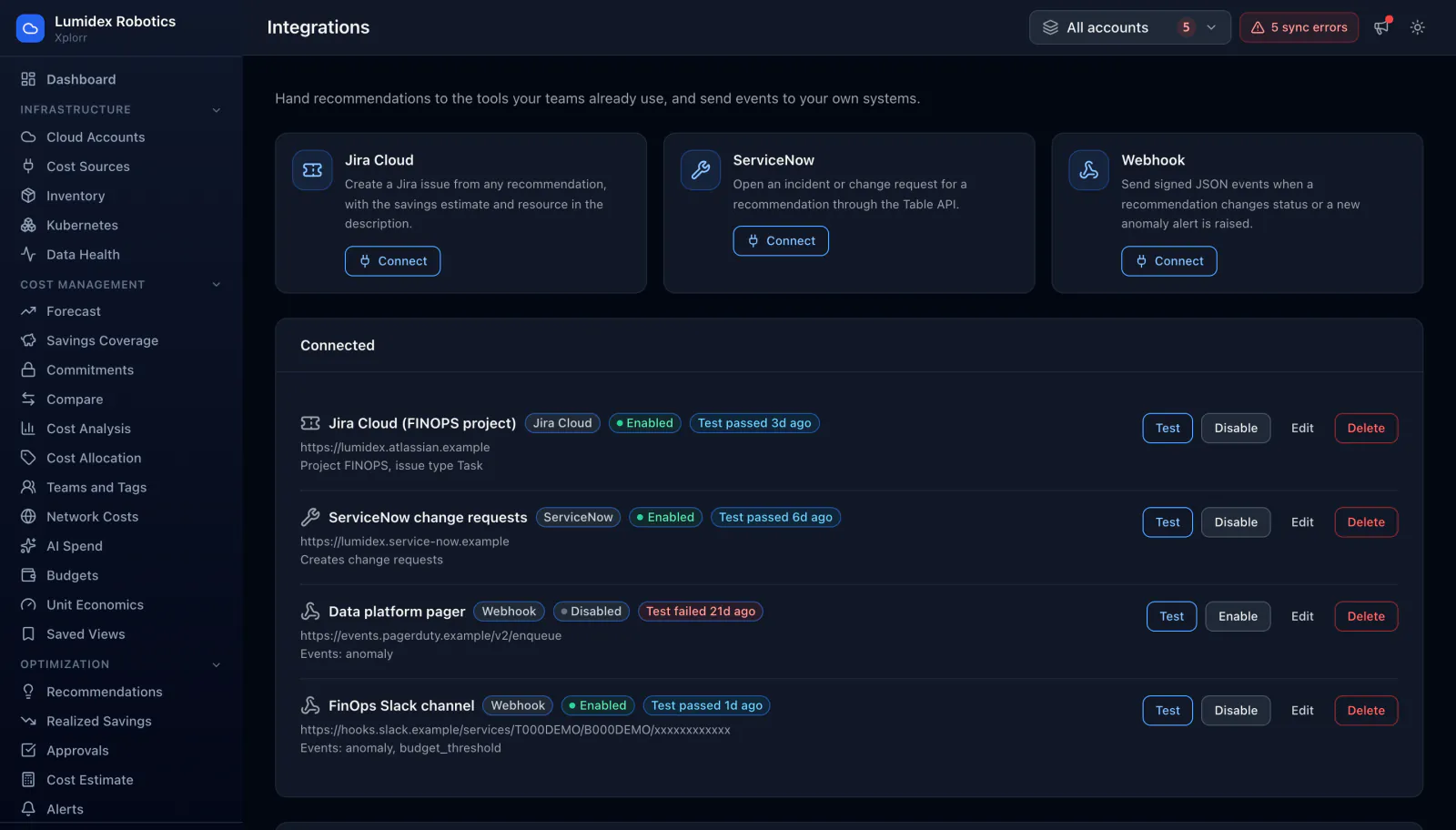1456x830 pixels.
Task: Click 'Test failed 21d ago' status badge
Action: [701, 612]
